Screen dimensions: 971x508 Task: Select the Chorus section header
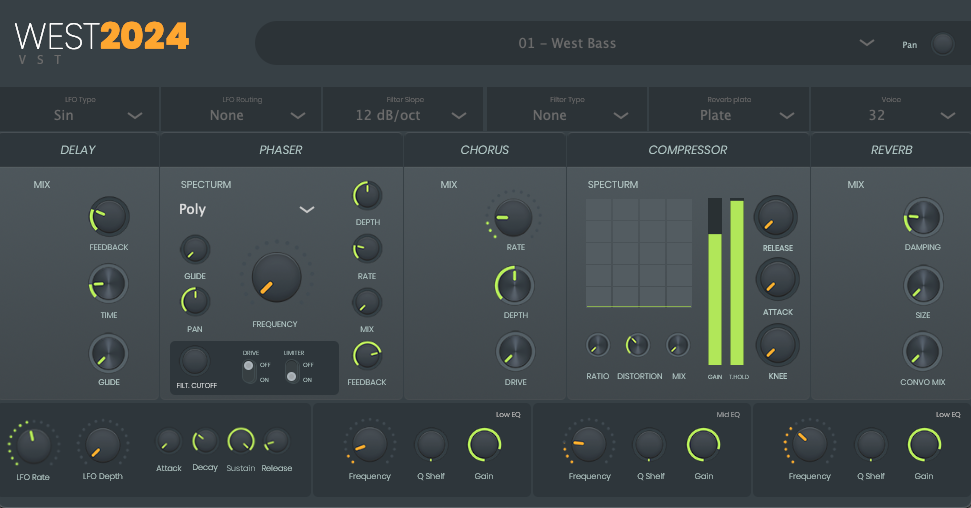click(x=485, y=150)
